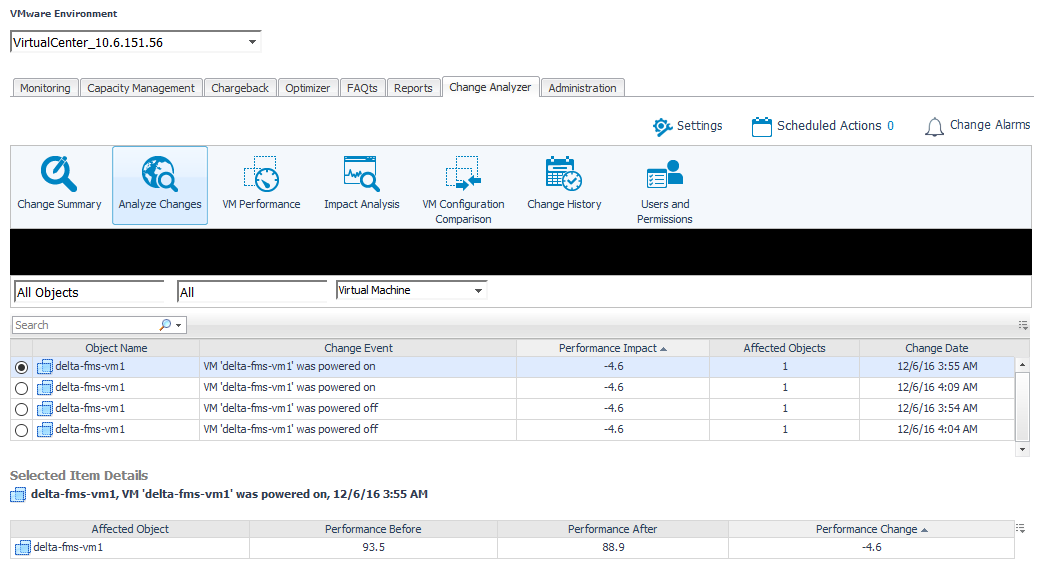
Task: Click VM icon in the Affected Object row
Action: click(23, 548)
